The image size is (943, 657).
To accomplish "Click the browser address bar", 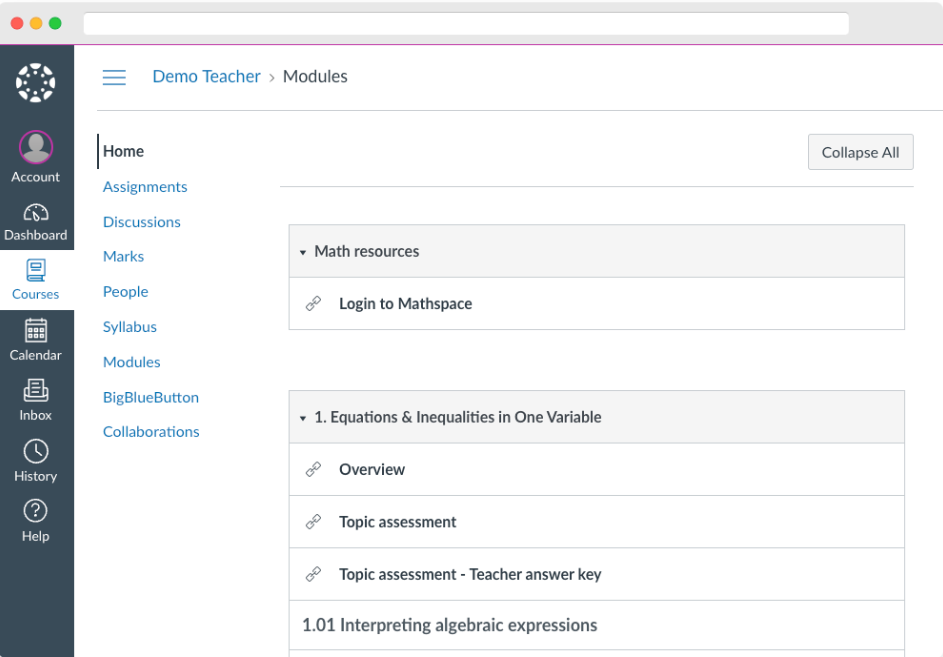I will [466, 23].
